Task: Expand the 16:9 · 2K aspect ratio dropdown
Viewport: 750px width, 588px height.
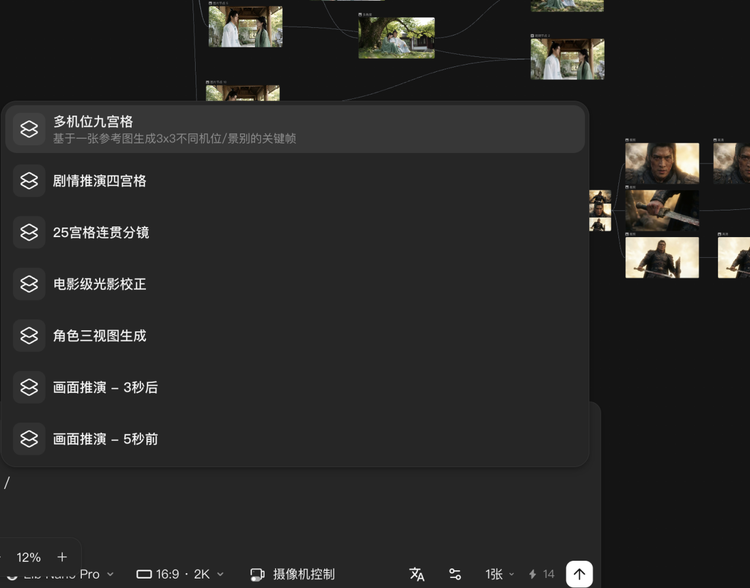Action: [180, 574]
